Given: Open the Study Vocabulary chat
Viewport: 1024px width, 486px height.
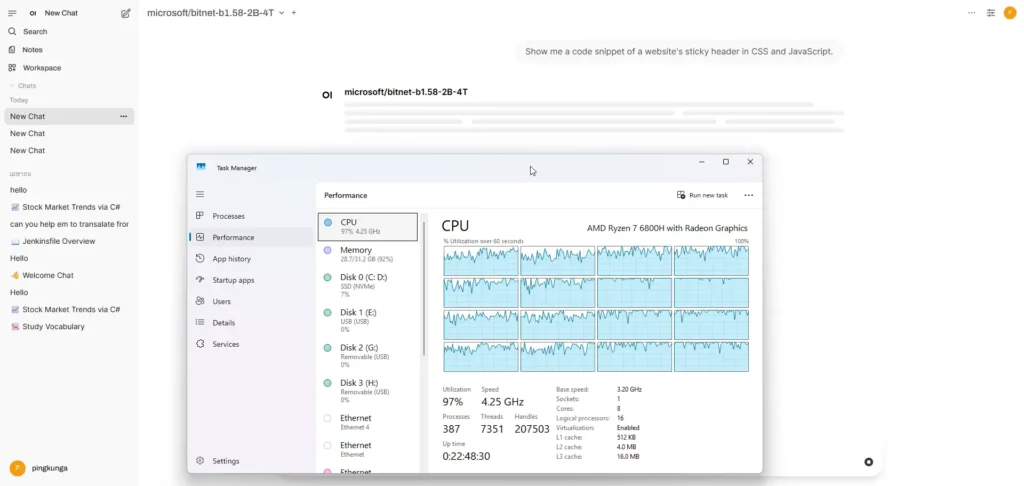Looking at the screenshot, I should coord(69,327).
